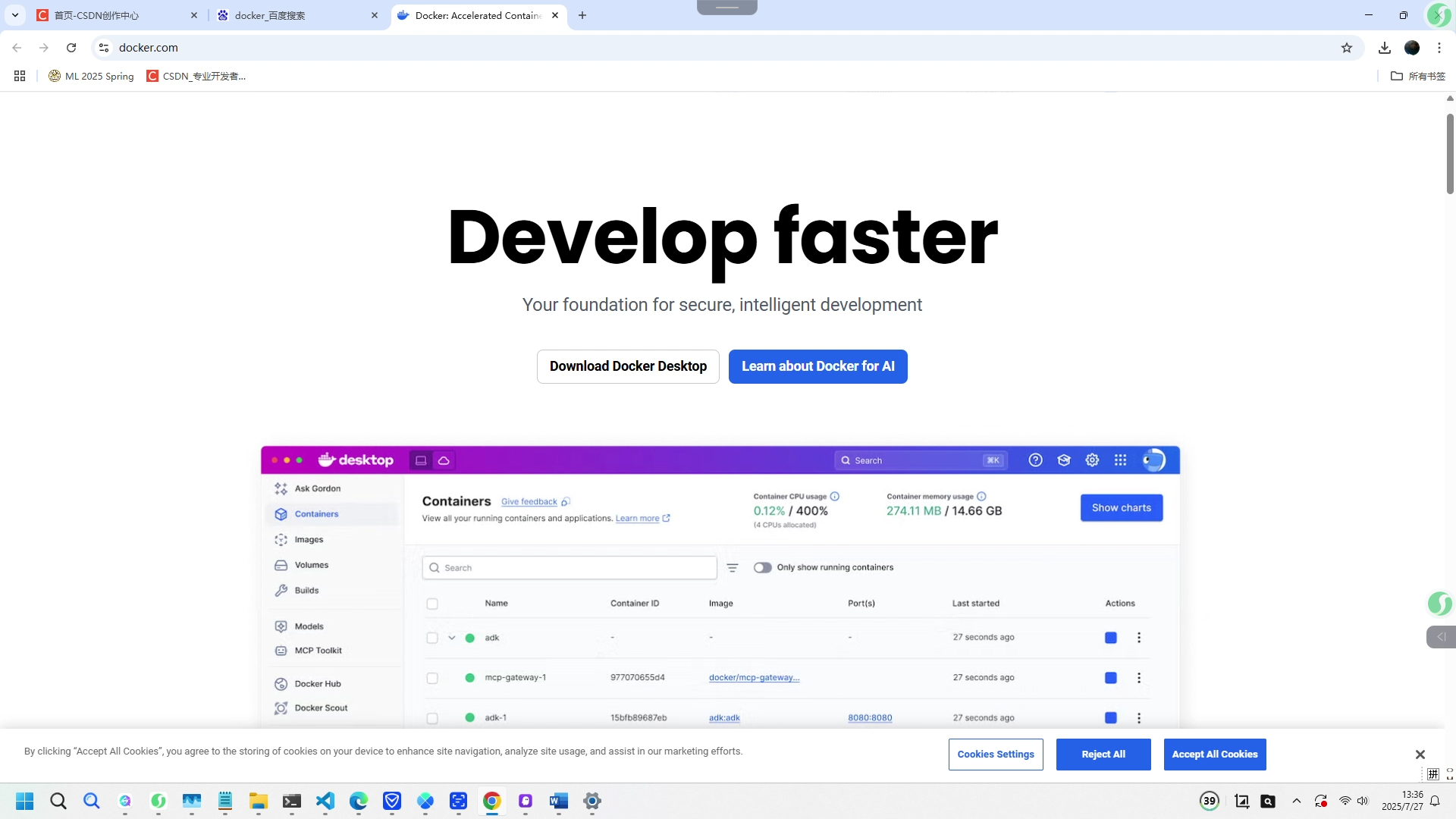Open more actions for mcp-gateway-1 row
The image size is (1456, 819).
coord(1139,678)
